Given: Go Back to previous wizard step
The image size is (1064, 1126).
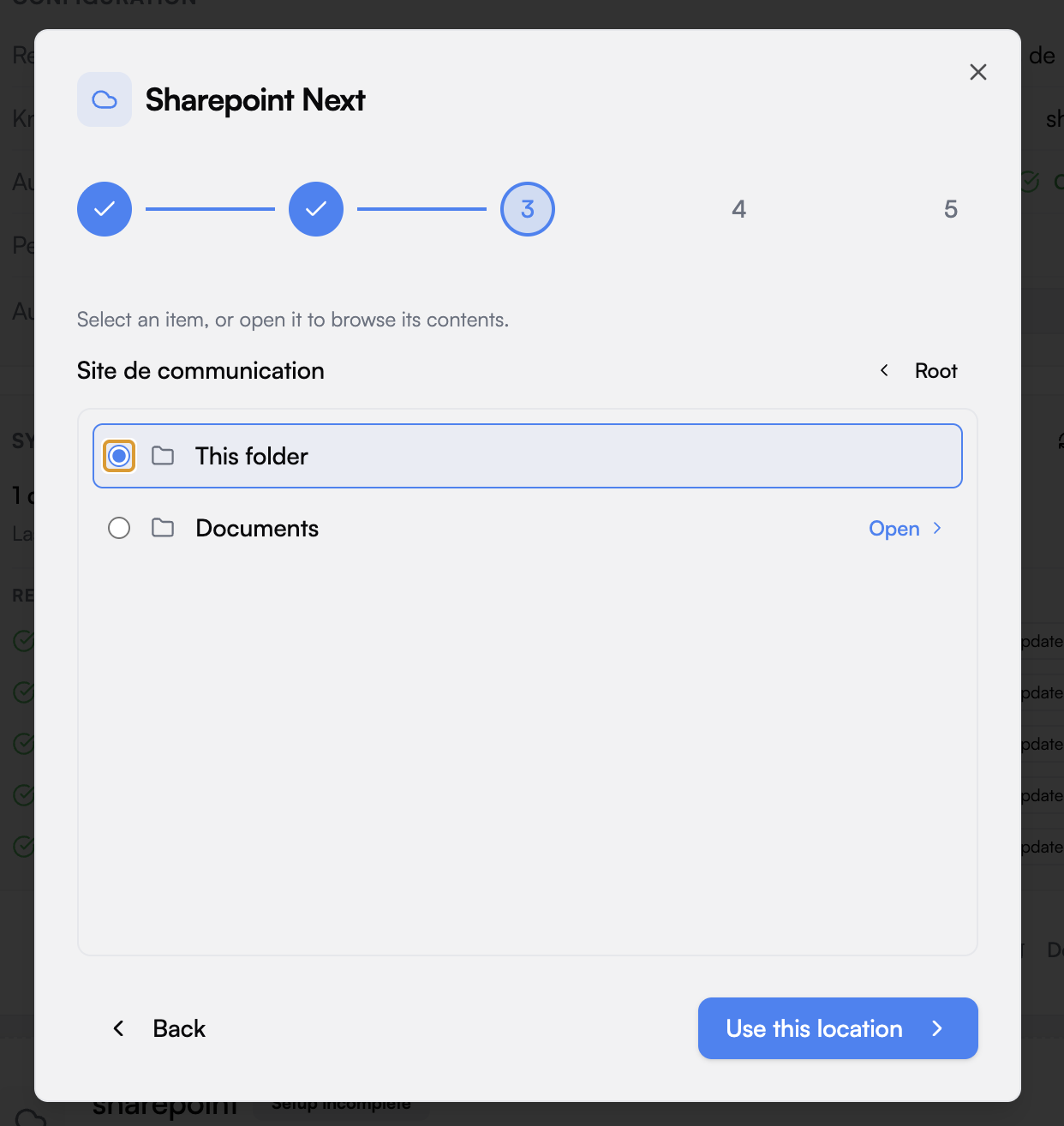Looking at the screenshot, I should pyautogui.click(x=159, y=1028).
